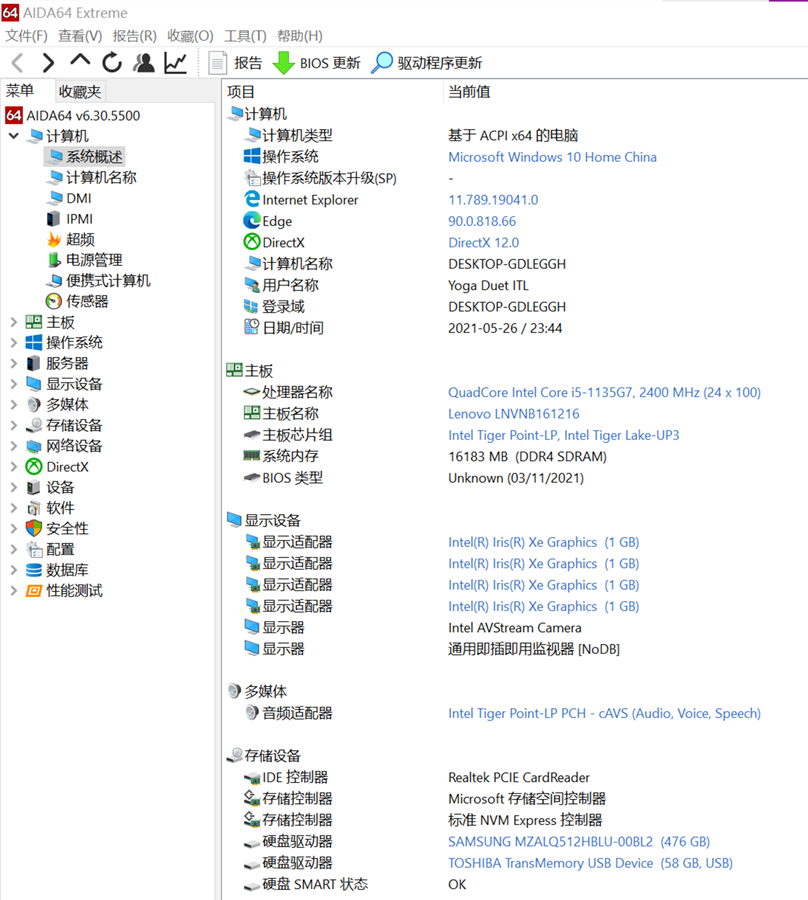Expand the 多媒体 tree node
This screenshot has height=900, width=808.
click(14, 405)
